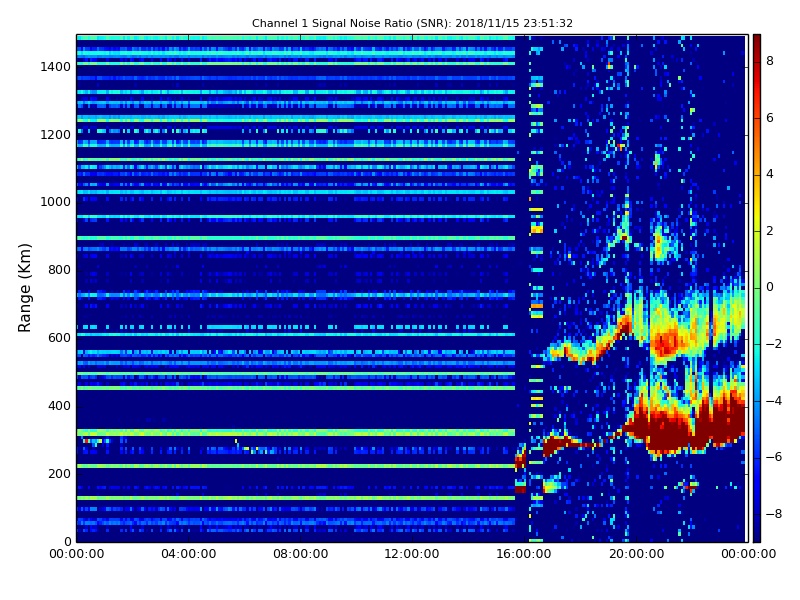This screenshot has height=600, width=800.
Task: Click the 08:00:00 time axis label
Action: 301,554
